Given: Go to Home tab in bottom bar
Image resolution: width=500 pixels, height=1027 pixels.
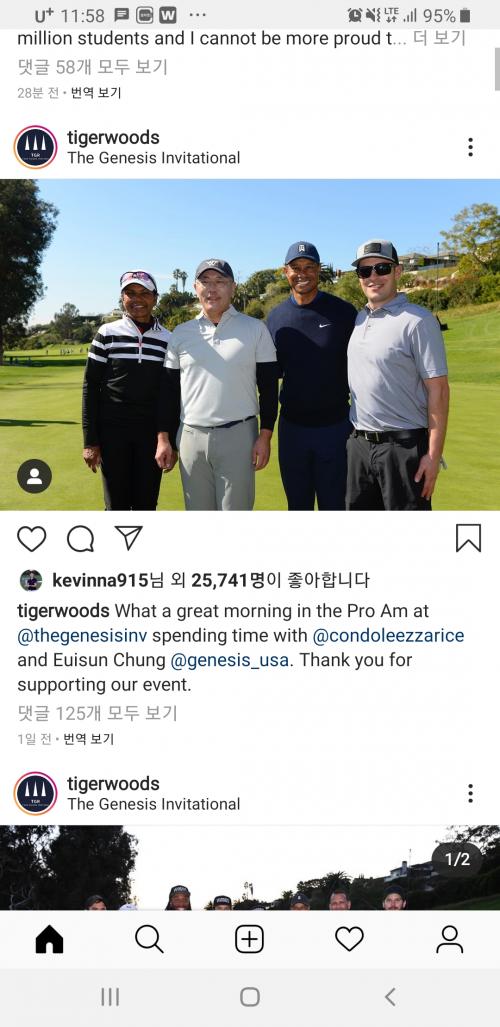Looking at the screenshot, I should click(x=50, y=940).
